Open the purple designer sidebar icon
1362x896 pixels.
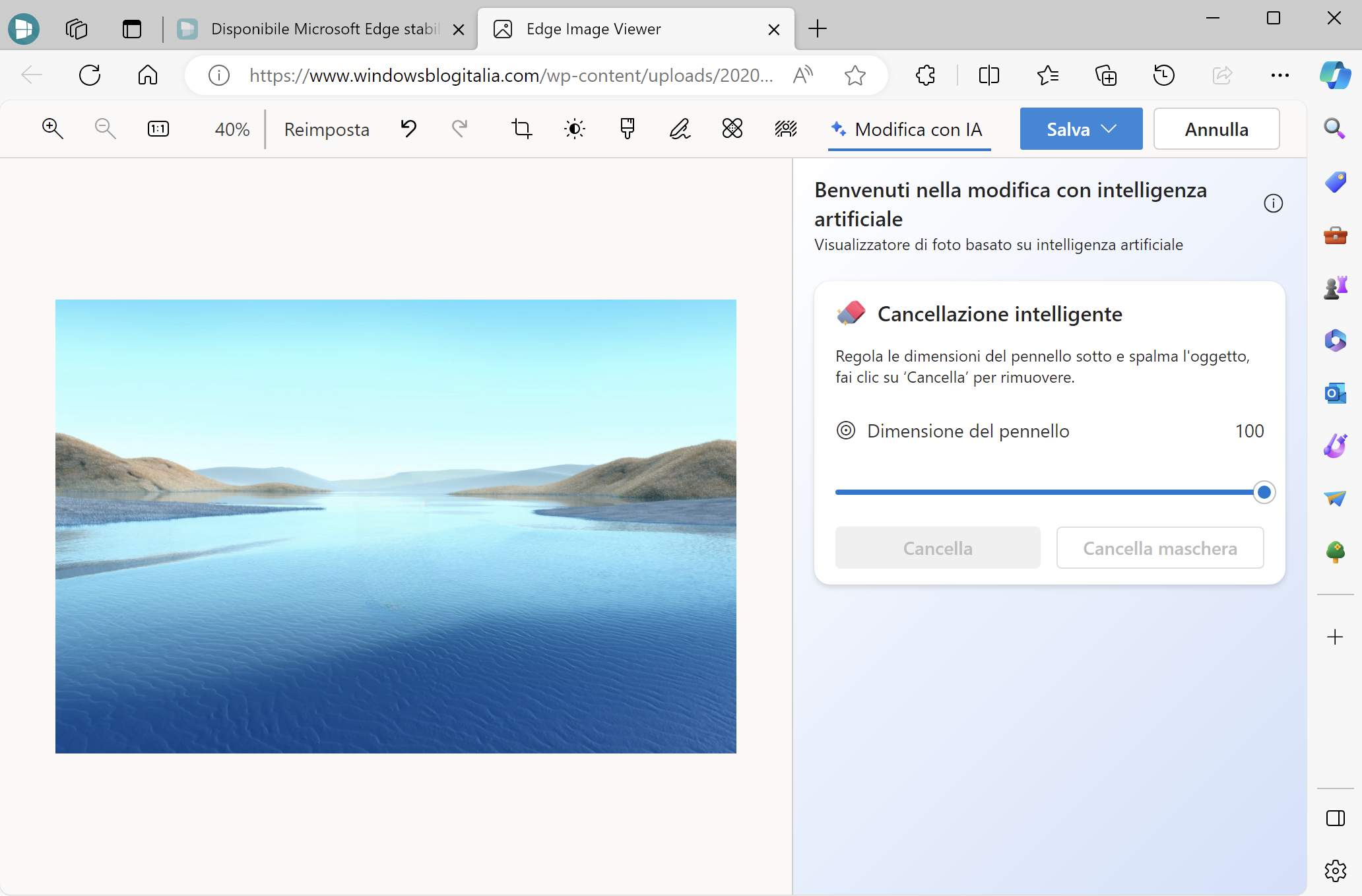[x=1335, y=446]
